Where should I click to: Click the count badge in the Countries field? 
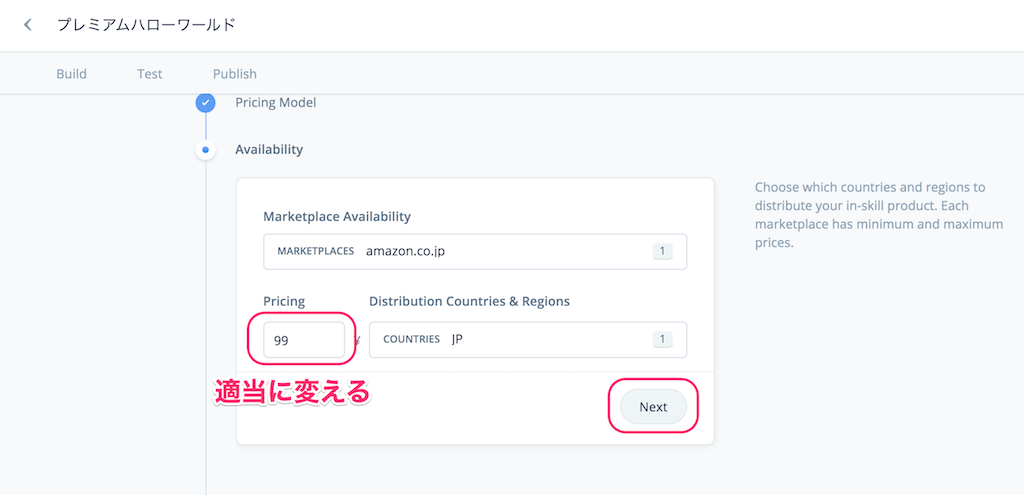(x=662, y=340)
